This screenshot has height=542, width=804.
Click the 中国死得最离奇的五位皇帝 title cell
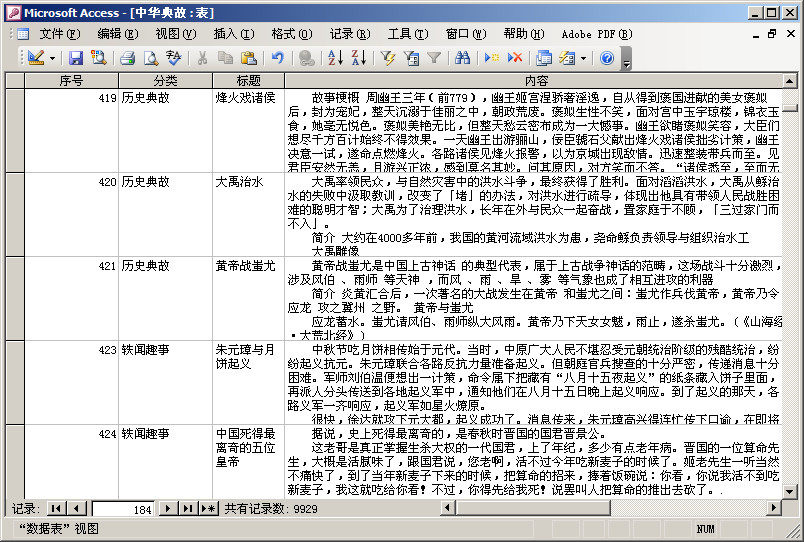click(x=248, y=461)
